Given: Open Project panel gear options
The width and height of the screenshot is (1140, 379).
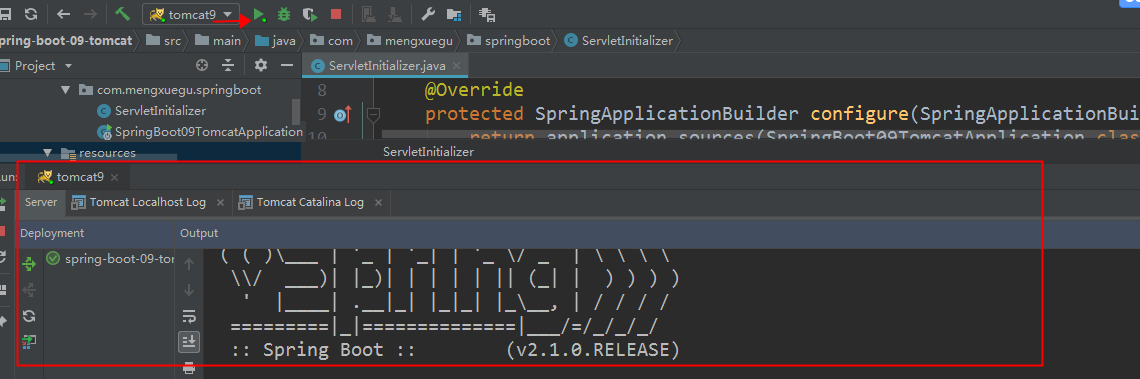Looking at the screenshot, I should [261, 65].
